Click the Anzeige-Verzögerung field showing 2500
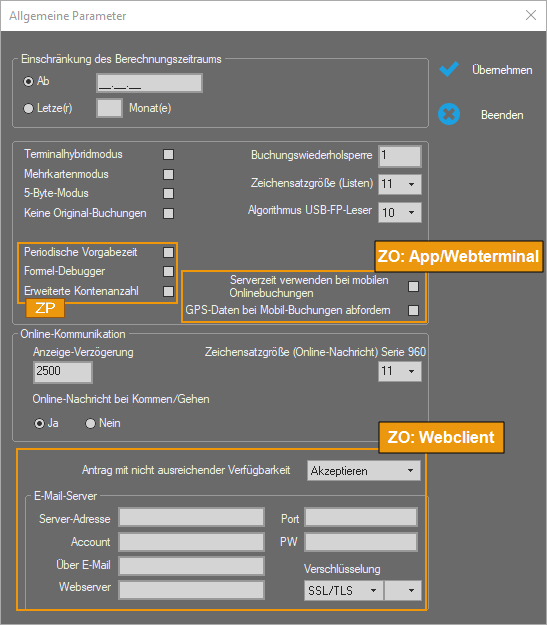This screenshot has height=625, width=547. [x=63, y=372]
